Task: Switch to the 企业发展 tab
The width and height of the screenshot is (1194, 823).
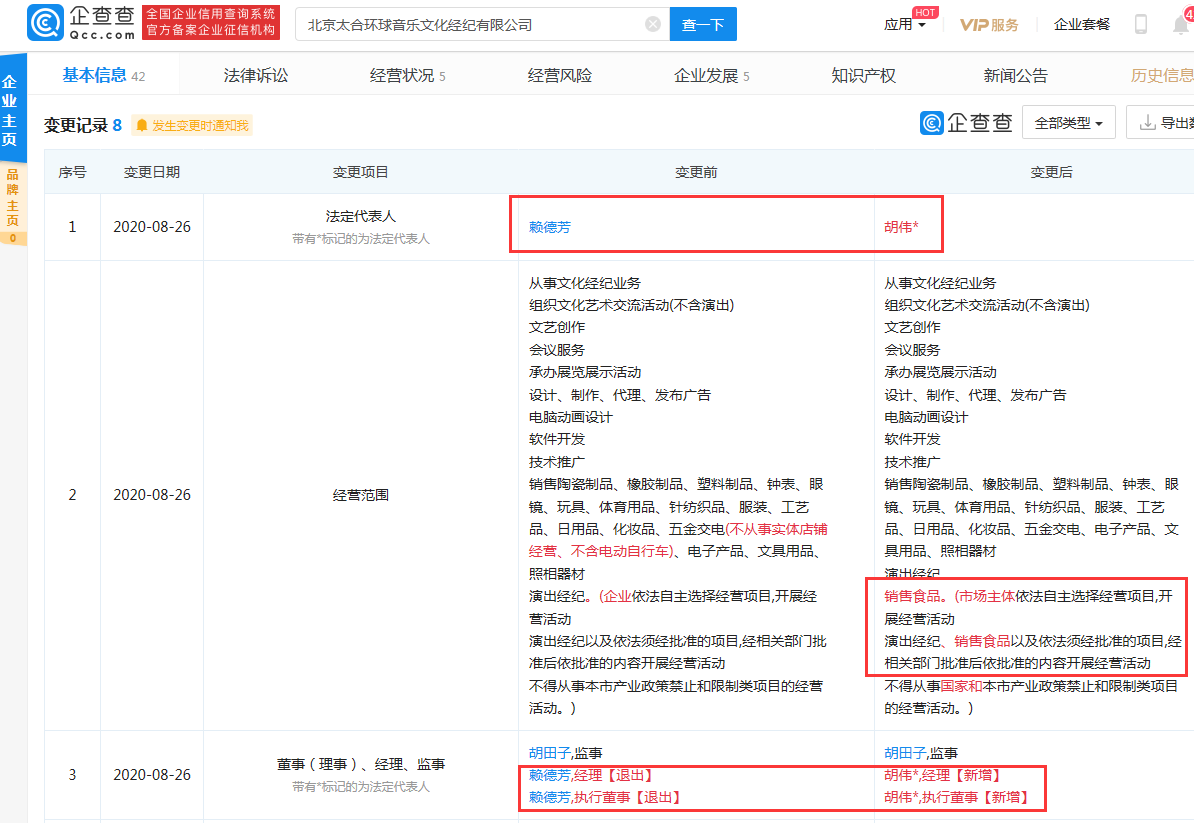Action: coord(711,75)
